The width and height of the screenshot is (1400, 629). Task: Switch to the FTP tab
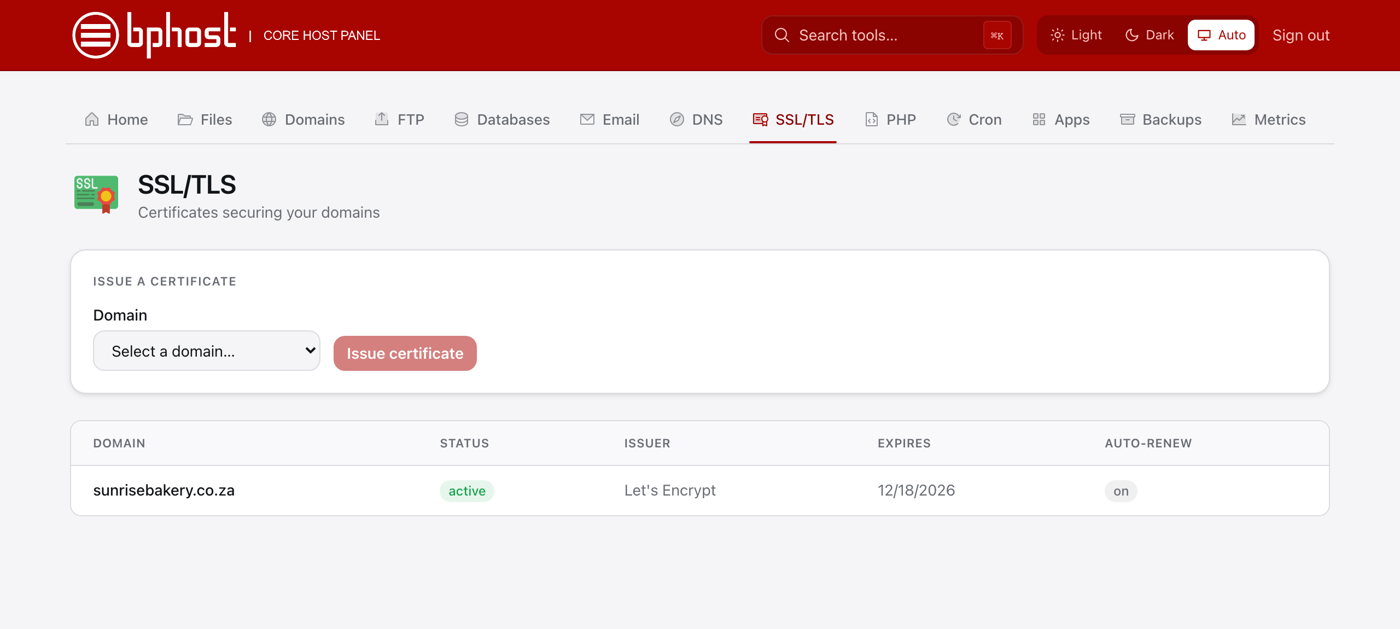pyautogui.click(x=400, y=119)
